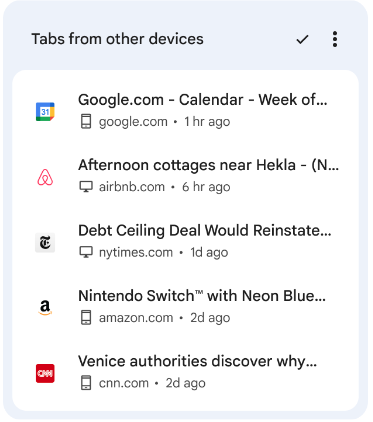Image resolution: width=373 pixels, height=422 pixels.
Task: Click the Amazon logo icon
Action: pyautogui.click(x=45, y=307)
